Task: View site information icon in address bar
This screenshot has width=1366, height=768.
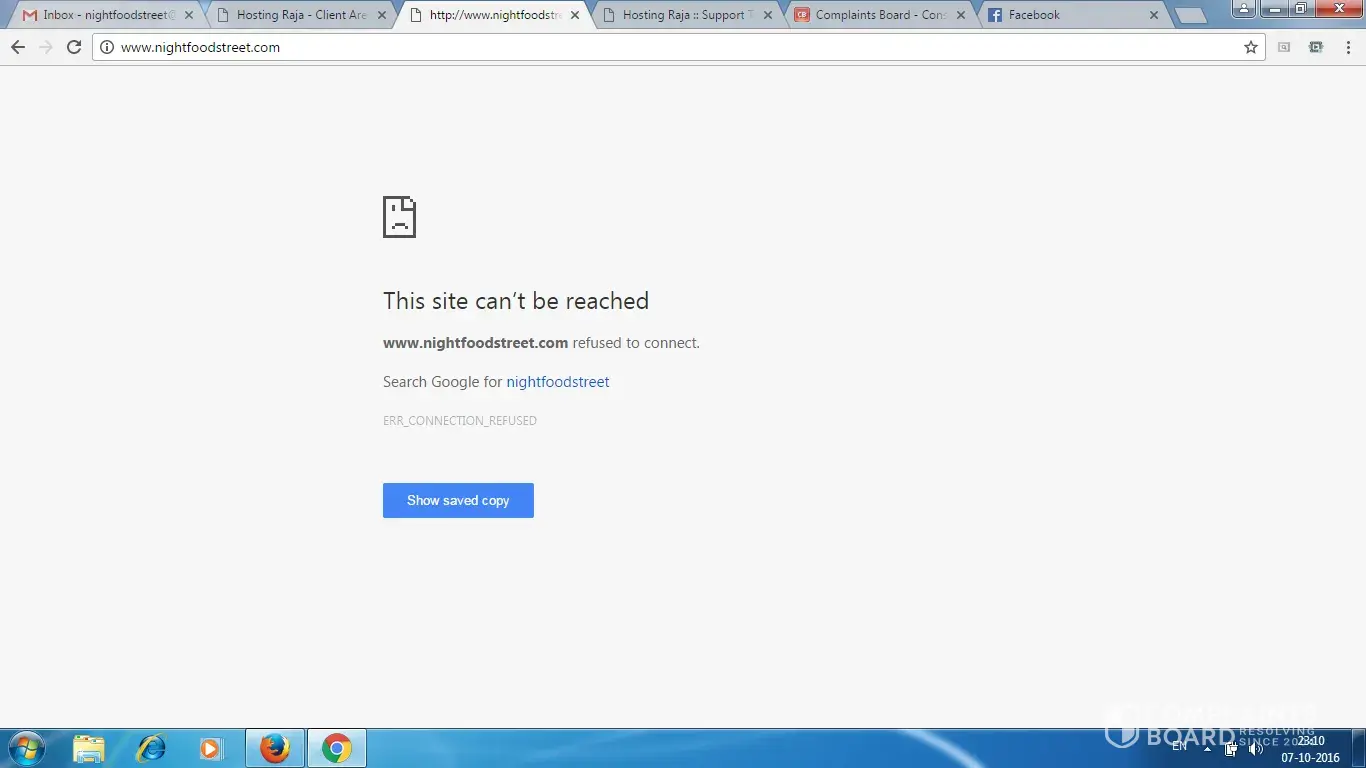Action: pyautogui.click(x=107, y=47)
